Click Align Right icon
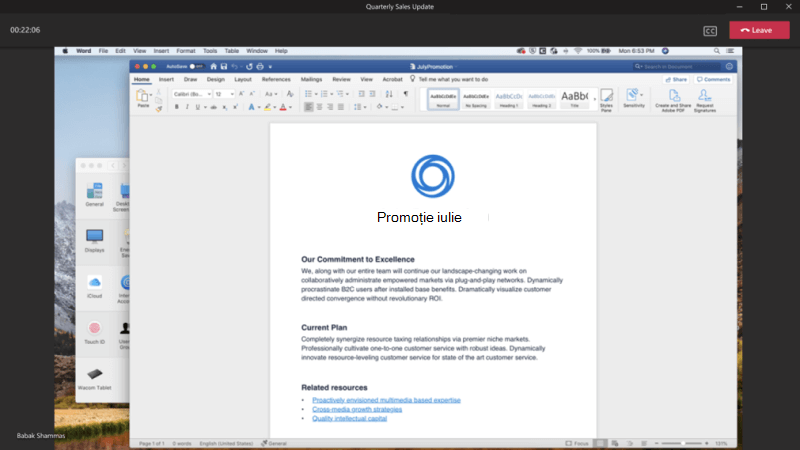 click(x=330, y=107)
